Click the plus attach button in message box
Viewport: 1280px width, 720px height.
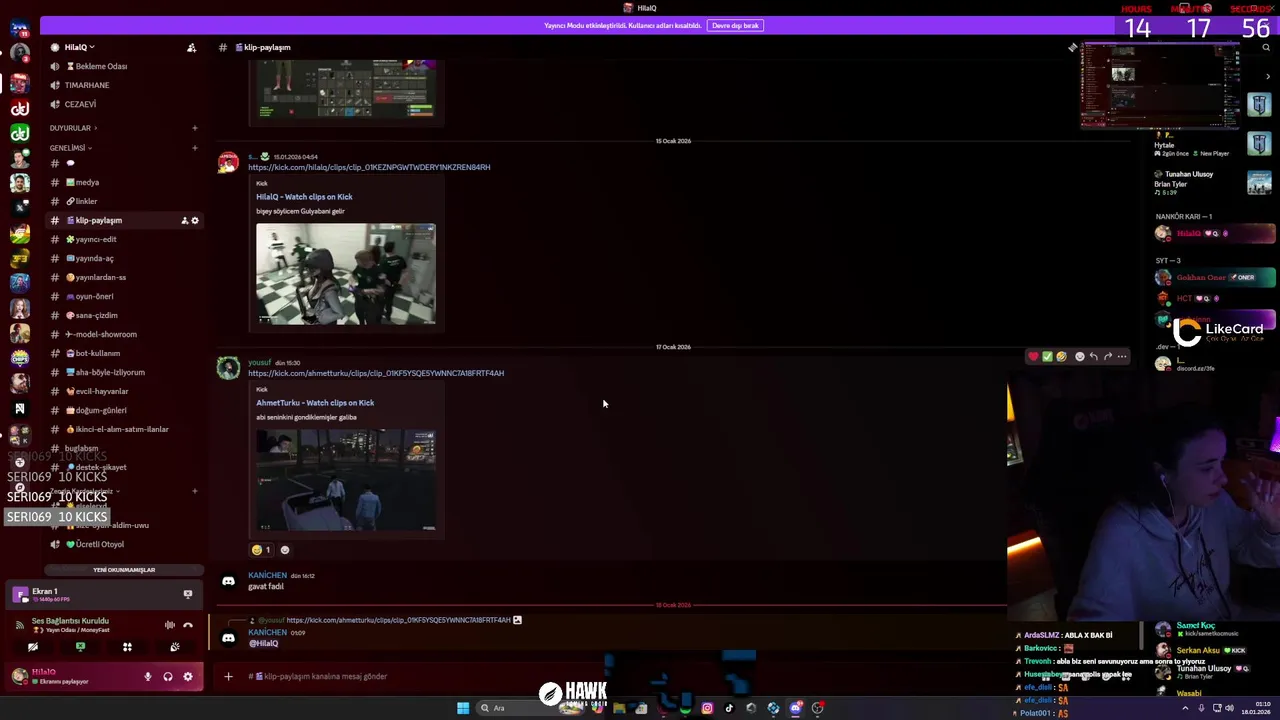pyautogui.click(x=228, y=677)
